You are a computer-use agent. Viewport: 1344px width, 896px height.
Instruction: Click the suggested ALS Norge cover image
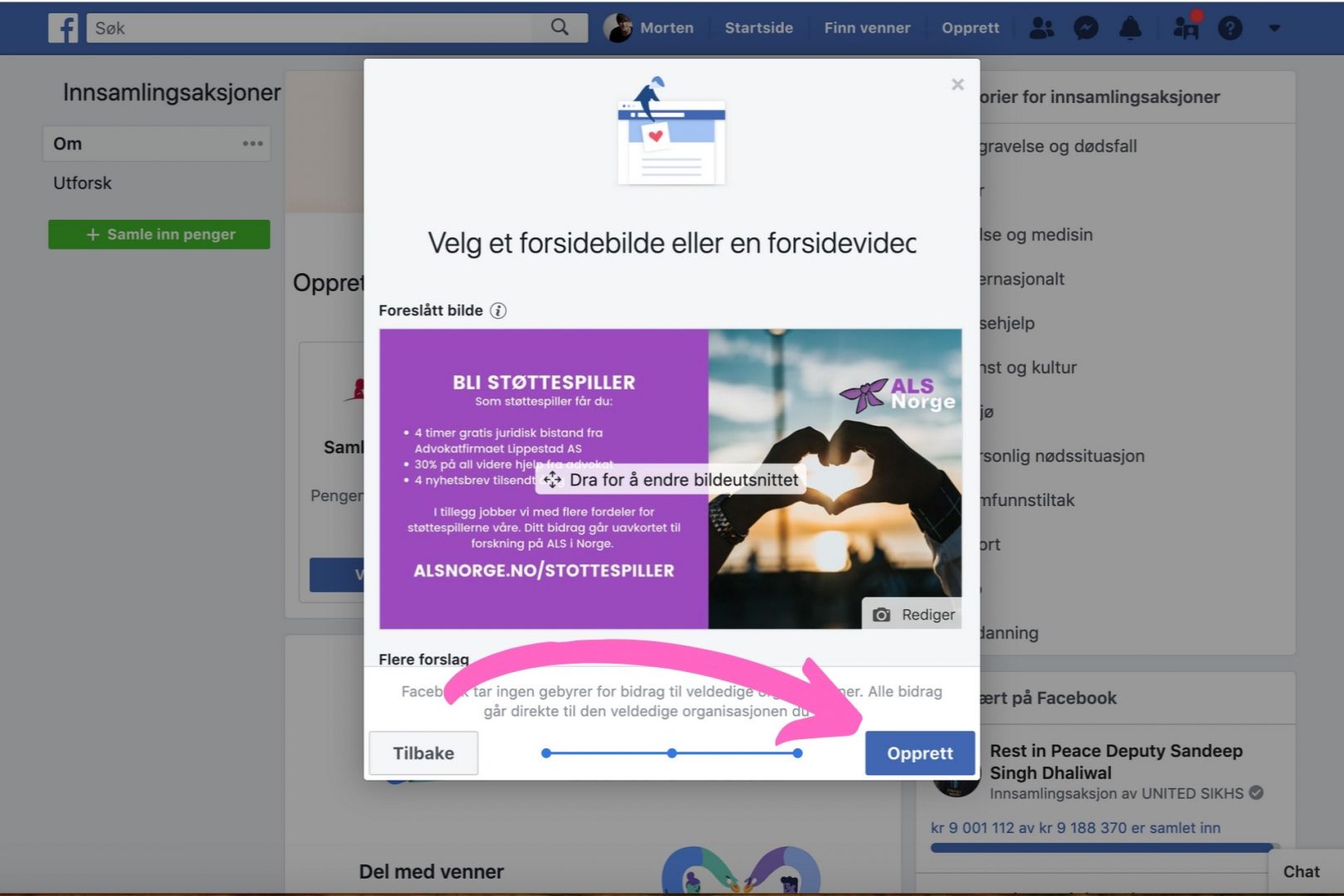click(x=670, y=479)
